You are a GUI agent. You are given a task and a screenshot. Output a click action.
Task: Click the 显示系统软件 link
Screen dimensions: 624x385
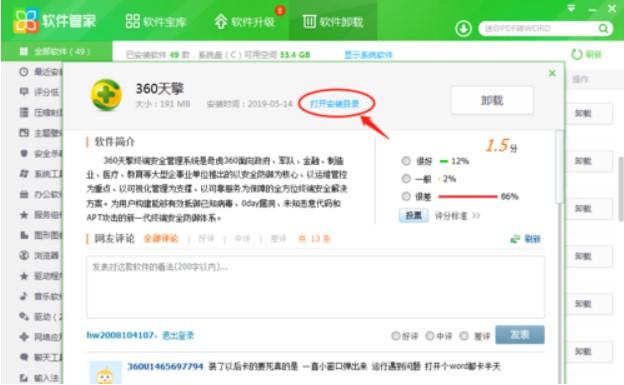368,55
